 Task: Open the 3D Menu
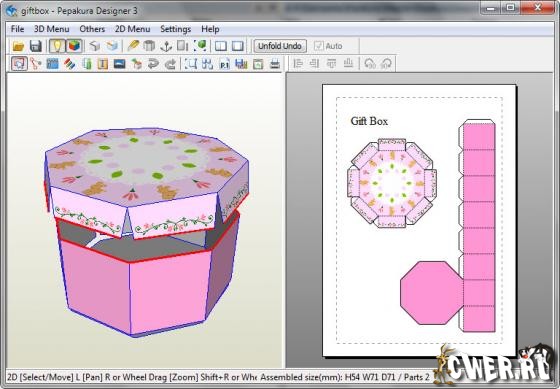click(52, 29)
